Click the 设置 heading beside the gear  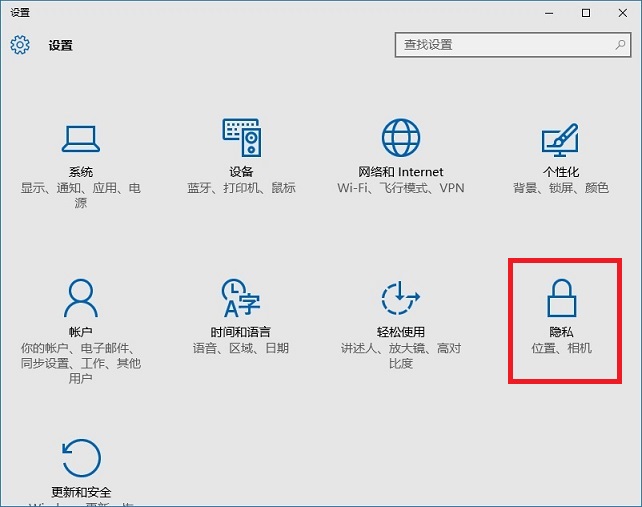click(x=61, y=45)
